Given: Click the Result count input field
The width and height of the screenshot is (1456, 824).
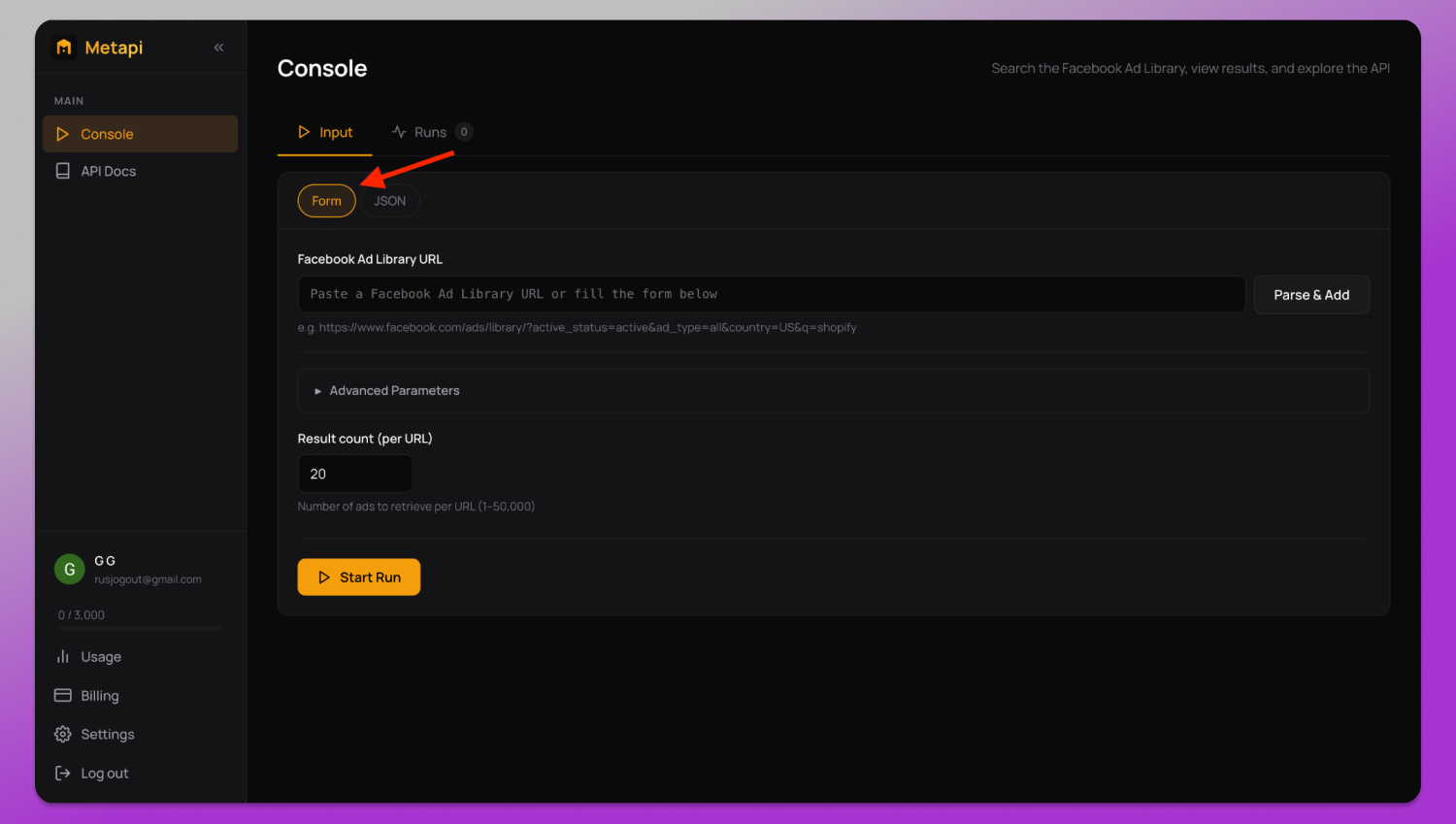Looking at the screenshot, I should tap(355, 474).
